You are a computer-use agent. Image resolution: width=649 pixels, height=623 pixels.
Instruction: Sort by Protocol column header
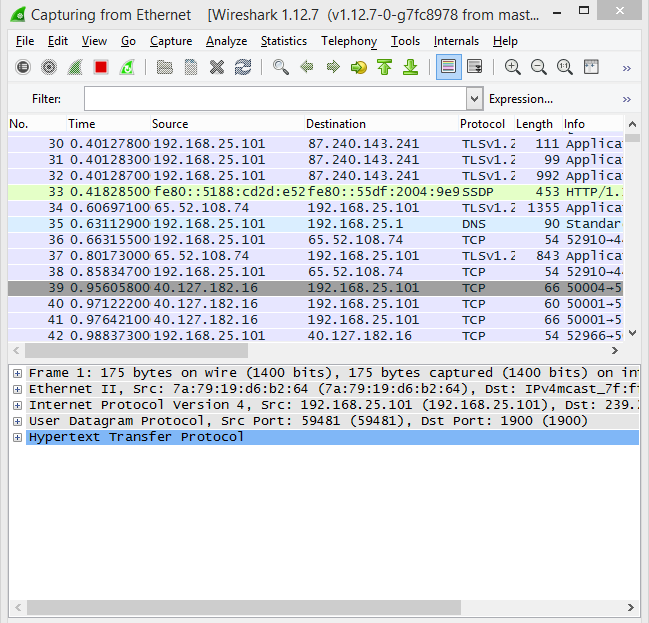click(x=486, y=124)
